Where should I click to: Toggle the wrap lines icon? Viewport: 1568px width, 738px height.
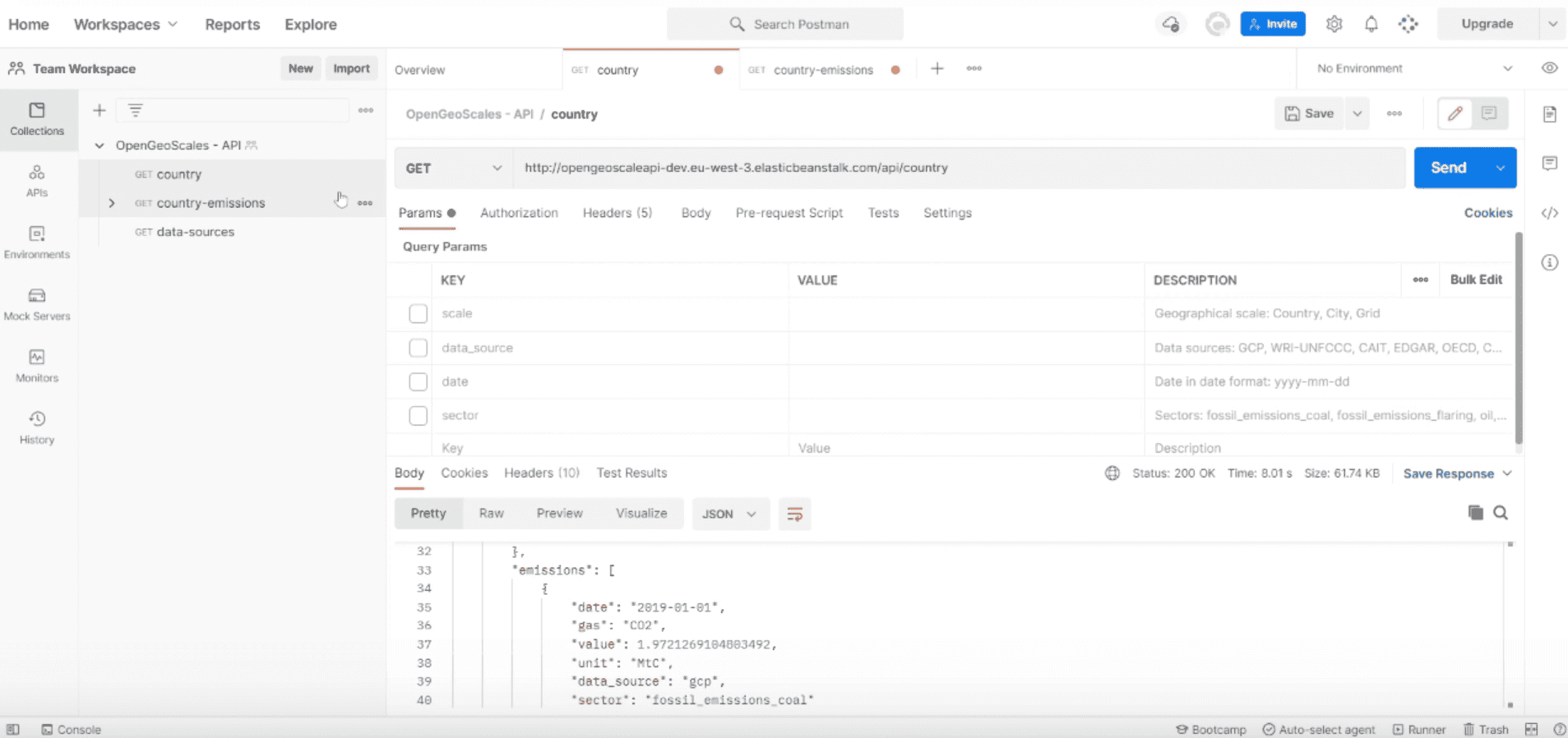794,514
